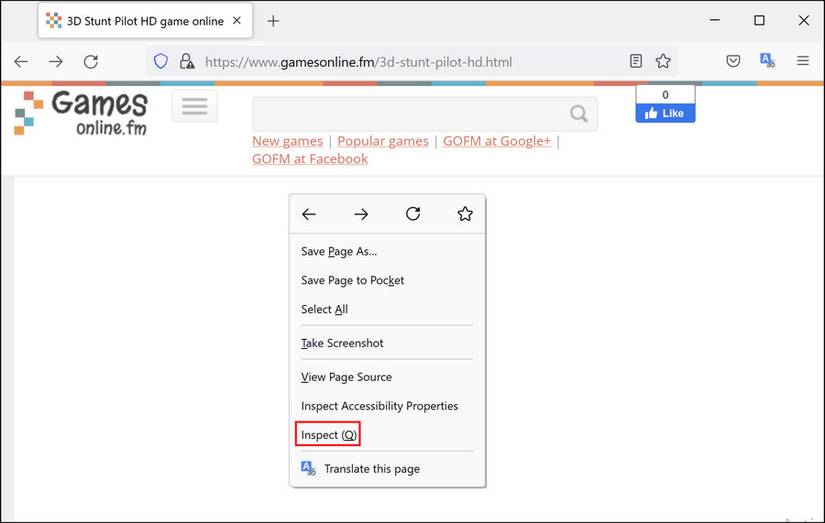Minimize the Firefox window
Screen dimensions: 825x523
point(715,20)
